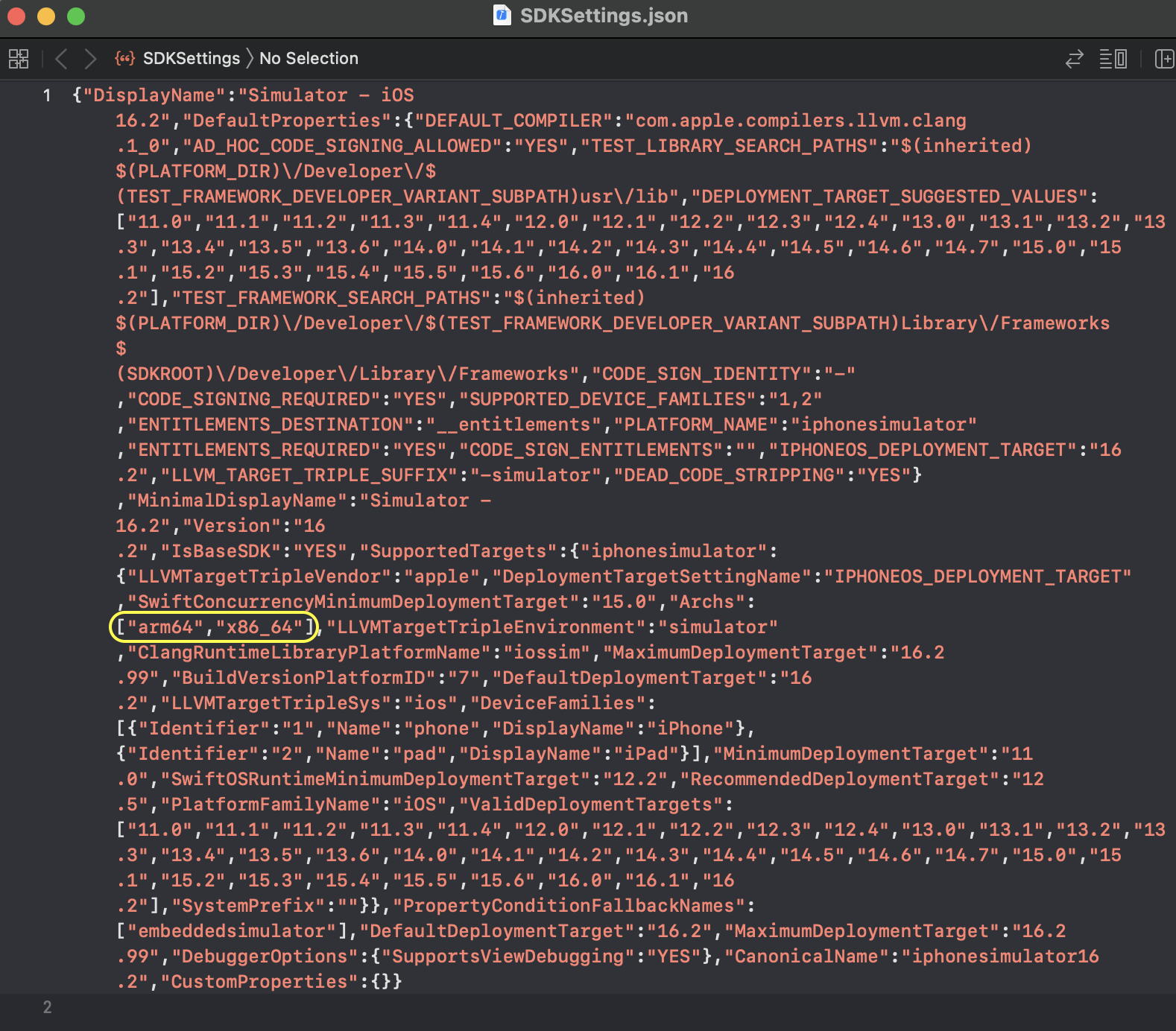Click line number 2 in the gutter

47,1007
